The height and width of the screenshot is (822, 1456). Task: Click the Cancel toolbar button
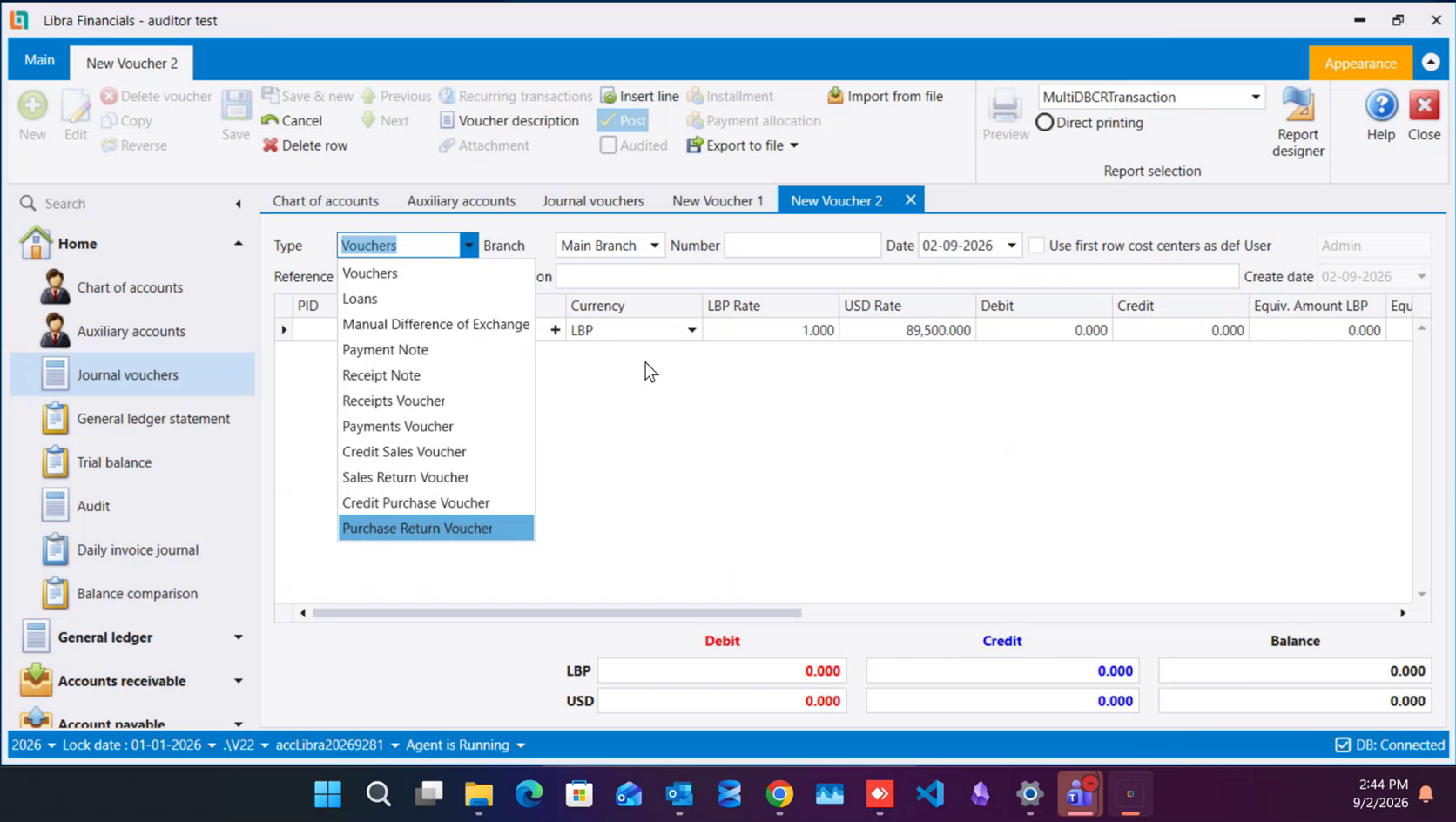[292, 121]
